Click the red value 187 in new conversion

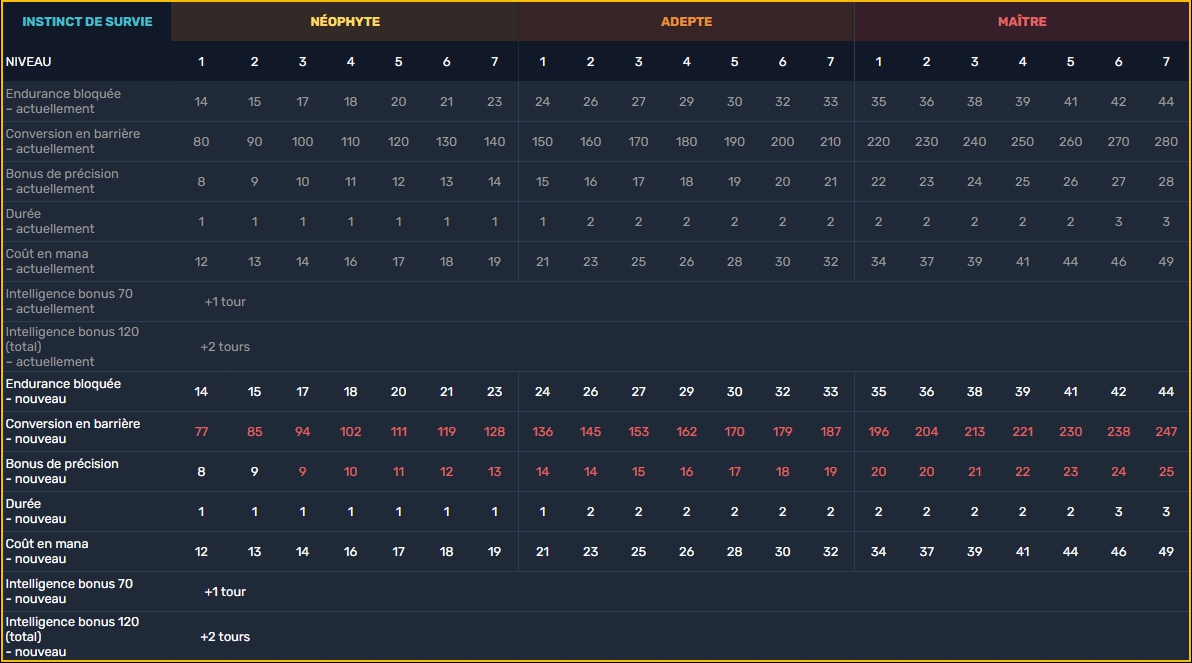(x=831, y=432)
